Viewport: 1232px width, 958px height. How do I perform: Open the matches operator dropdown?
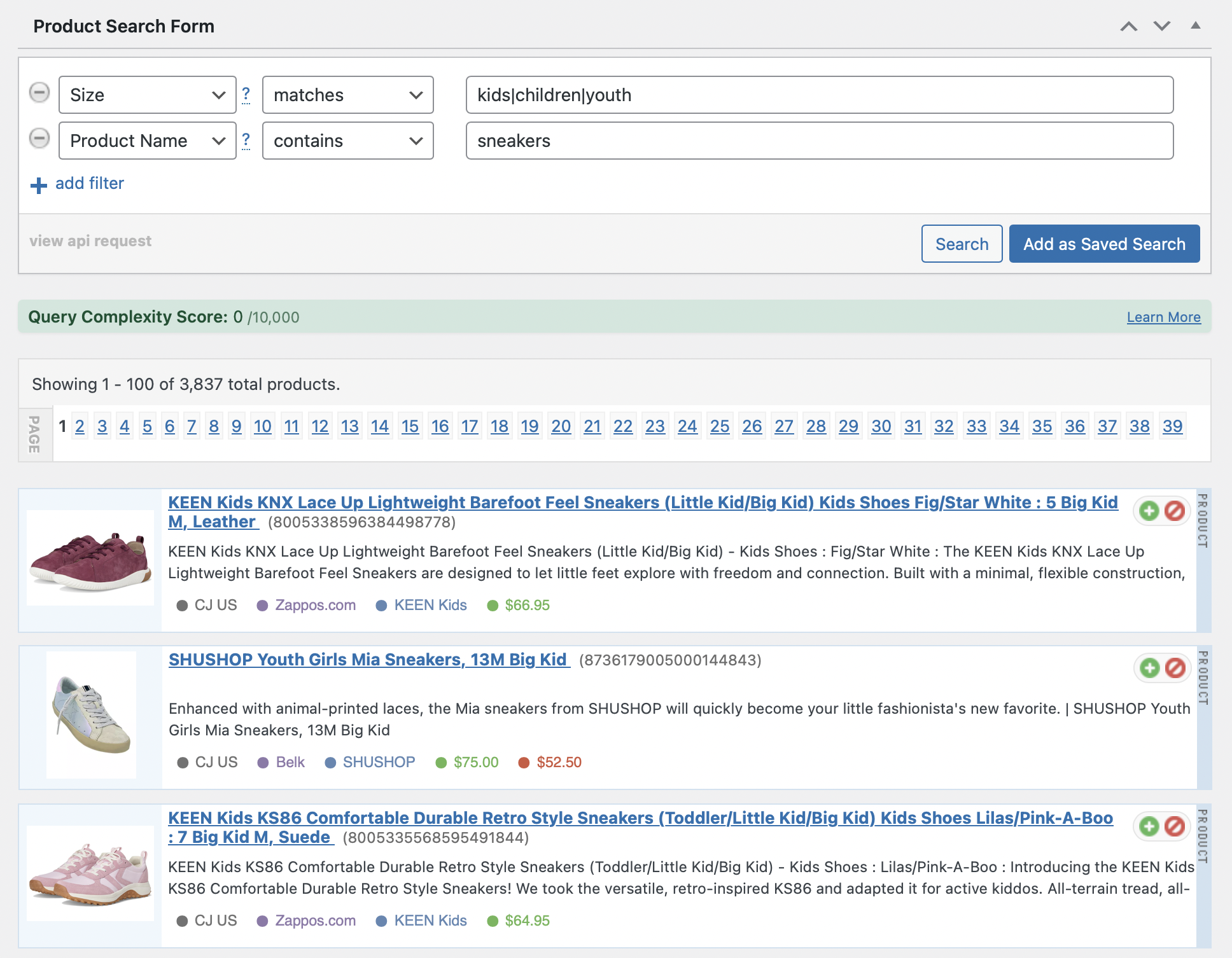click(x=348, y=95)
